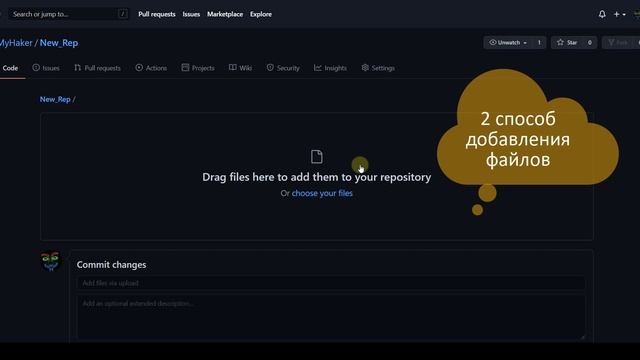Viewport: 640px width, 360px height.
Task: Switch to the Security tab
Action: click(283, 68)
